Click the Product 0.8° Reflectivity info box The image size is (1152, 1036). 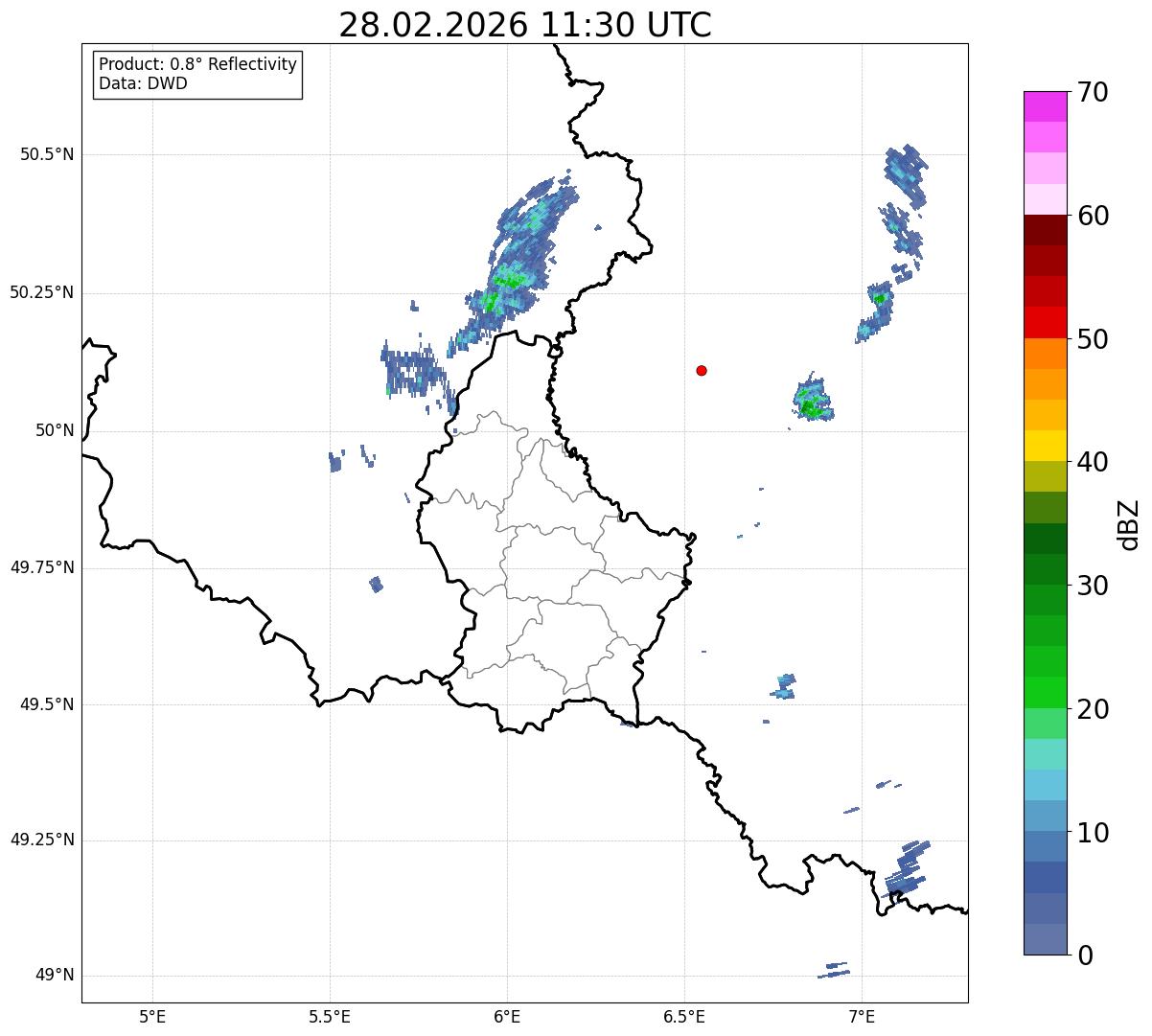click(x=198, y=74)
